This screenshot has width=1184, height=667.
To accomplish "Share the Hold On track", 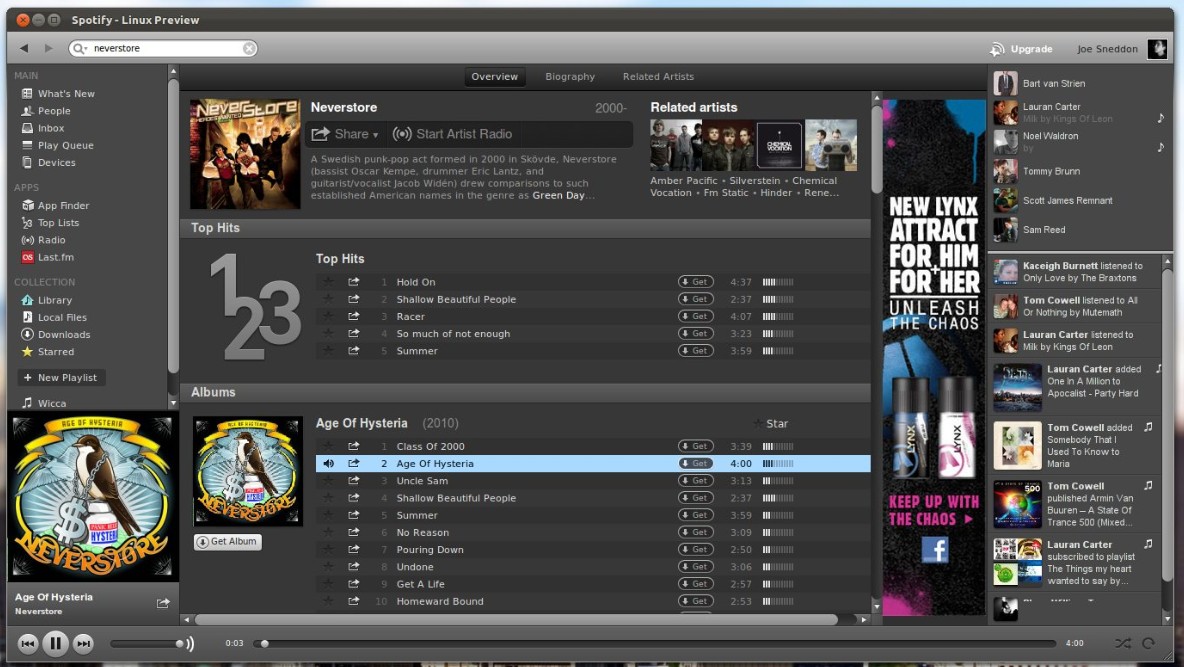I will point(353,282).
